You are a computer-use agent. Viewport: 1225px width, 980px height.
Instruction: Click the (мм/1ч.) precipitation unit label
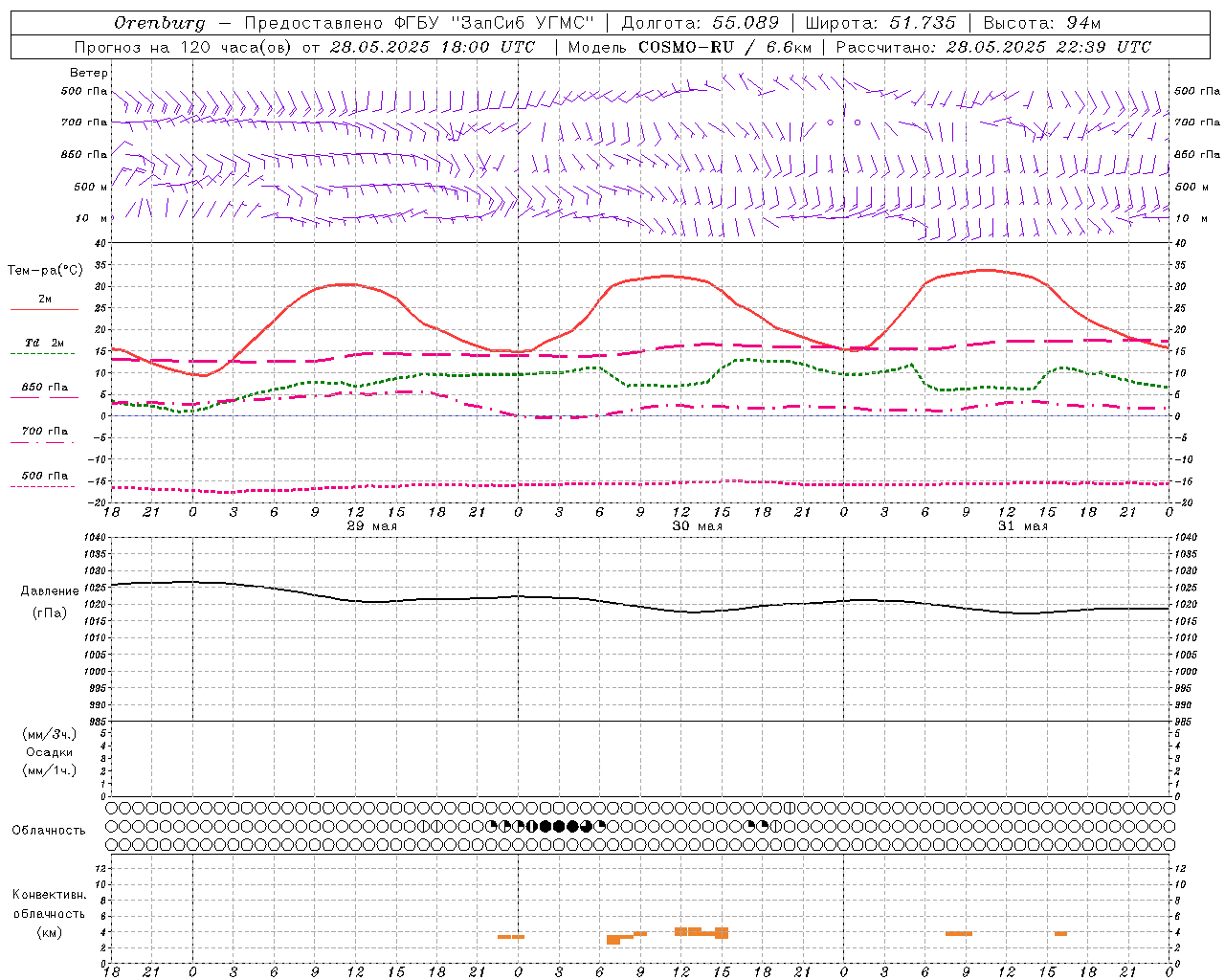[x=50, y=770]
